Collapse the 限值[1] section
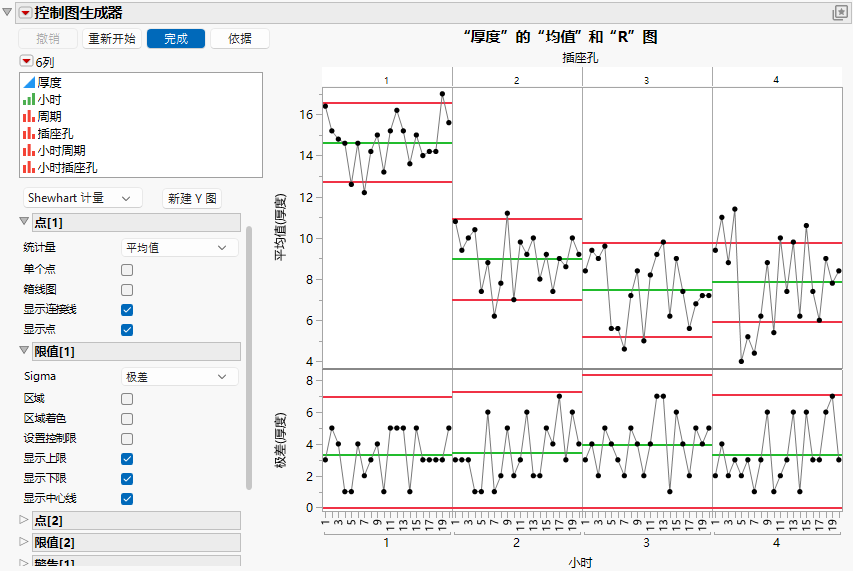Image resolution: width=853 pixels, height=571 pixels. (x=24, y=351)
